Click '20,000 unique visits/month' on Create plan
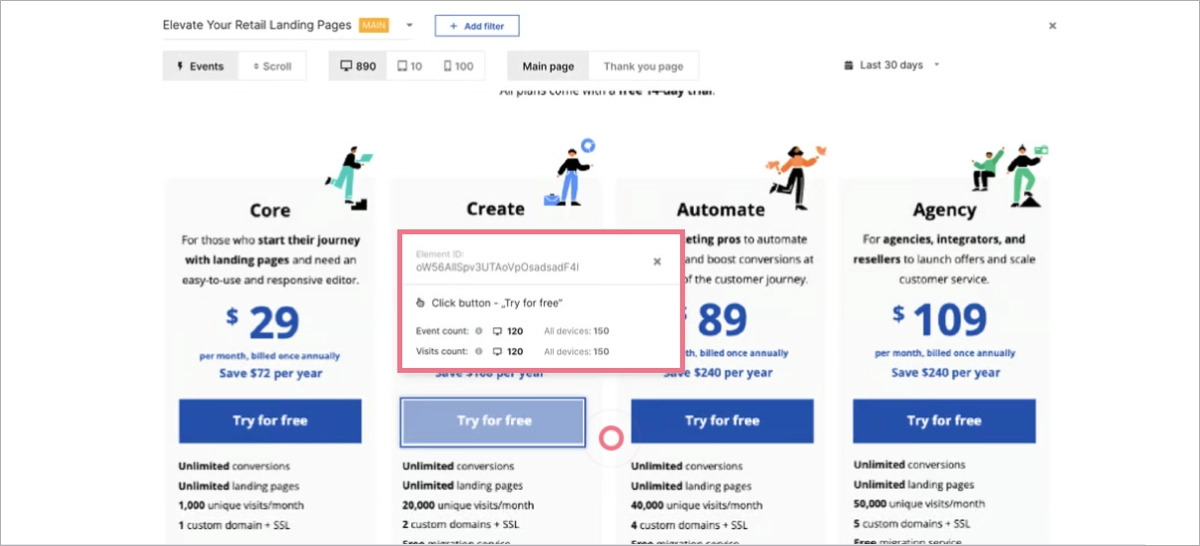Viewport: 1200px width, 546px height. pyautogui.click(x=468, y=505)
